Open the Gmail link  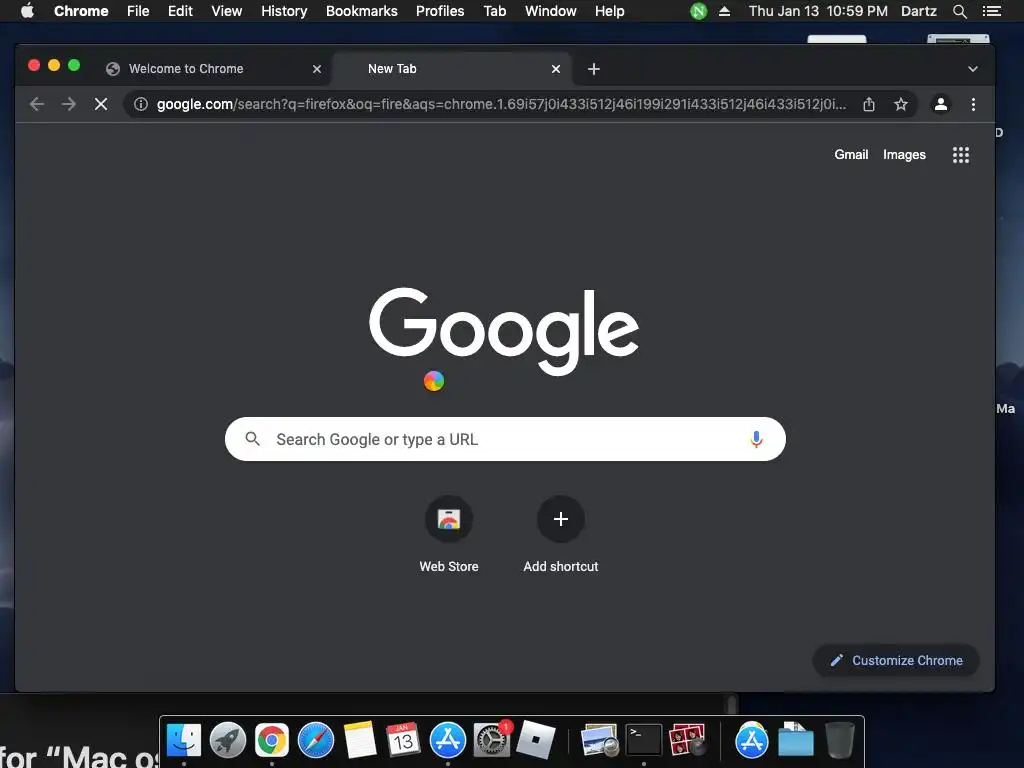coord(851,155)
